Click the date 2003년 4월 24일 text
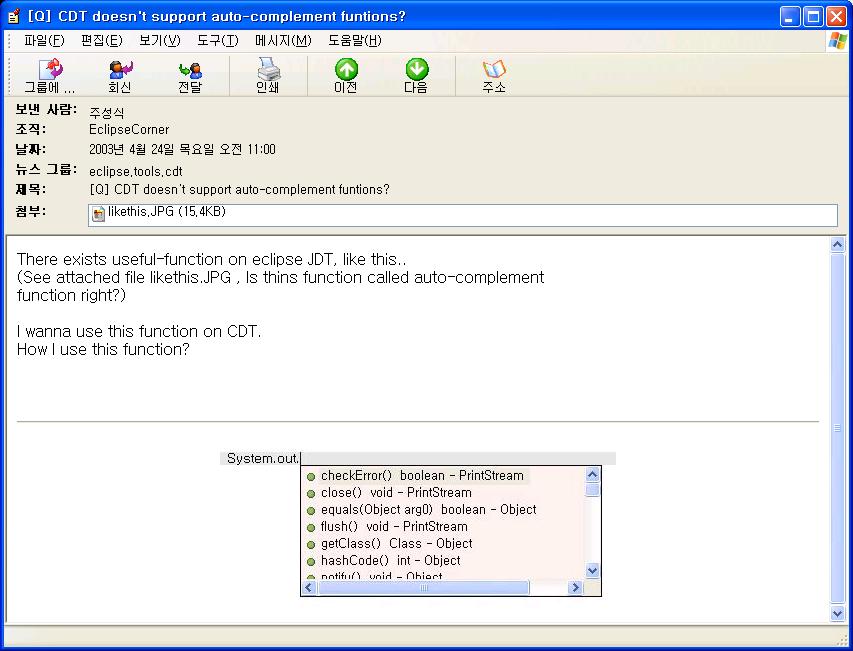 182,150
